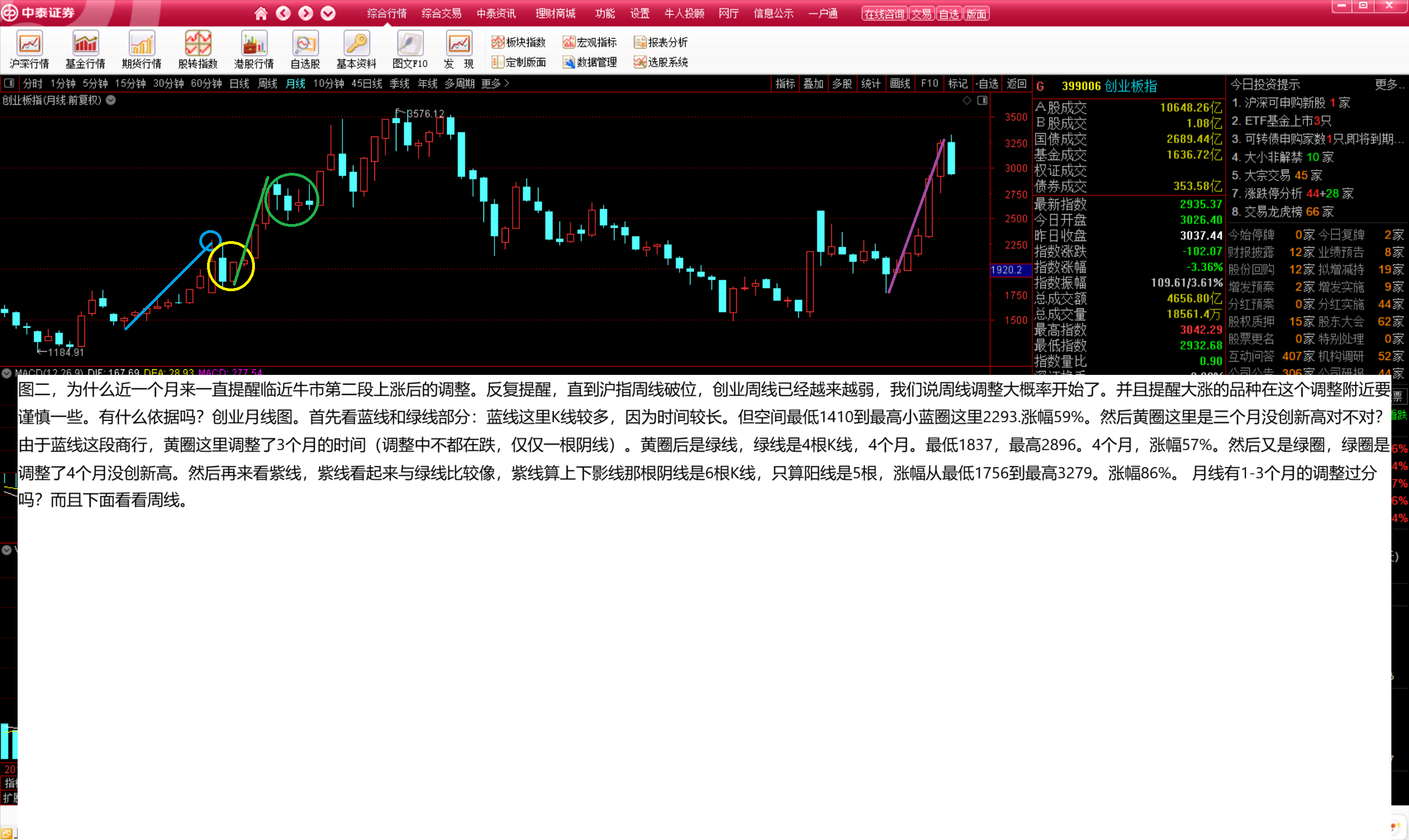Open the 综合交易 menu
Viewport: 1409px width, 840px height.
tap(441, 13)
